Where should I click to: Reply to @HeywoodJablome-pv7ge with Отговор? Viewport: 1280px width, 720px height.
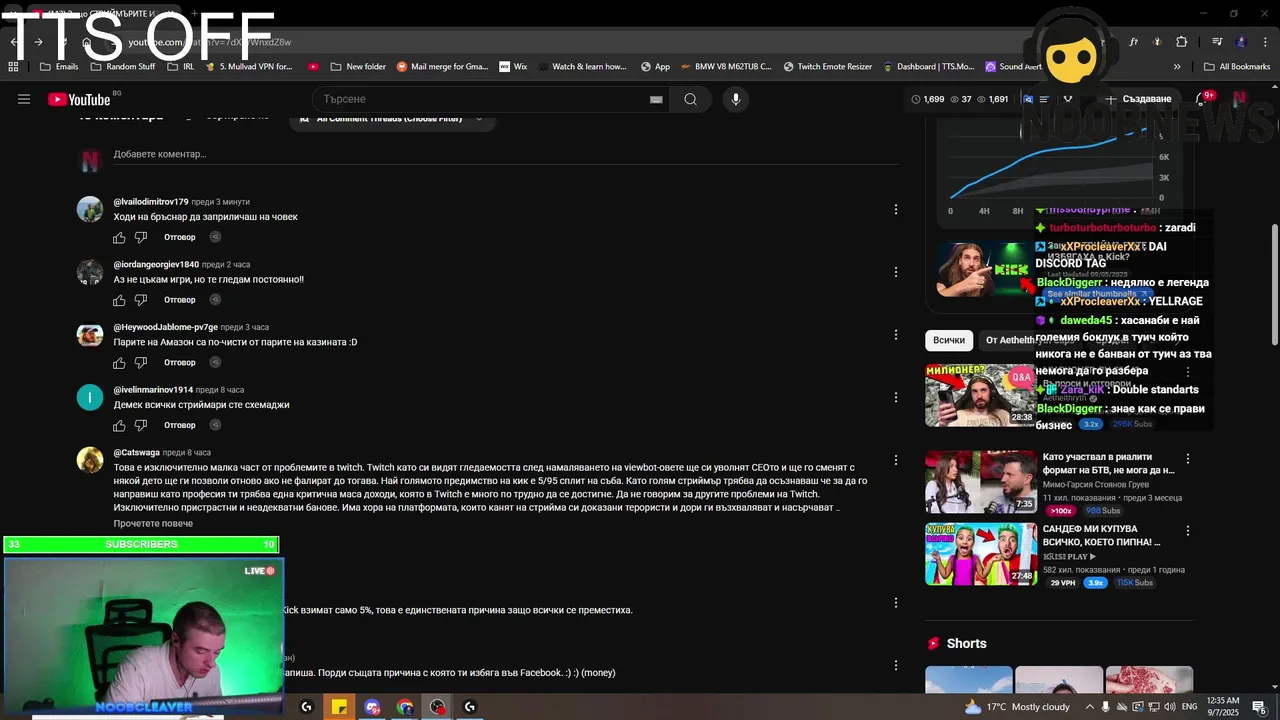(x=180, y=362)
